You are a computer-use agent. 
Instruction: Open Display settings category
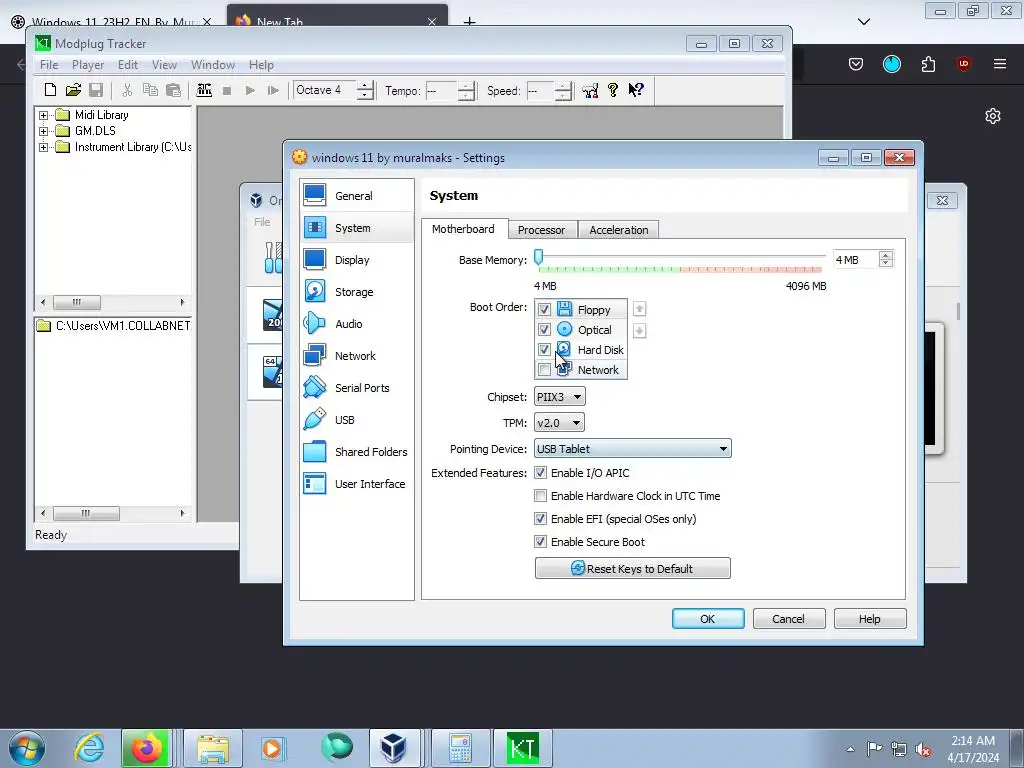click(357, 260)
